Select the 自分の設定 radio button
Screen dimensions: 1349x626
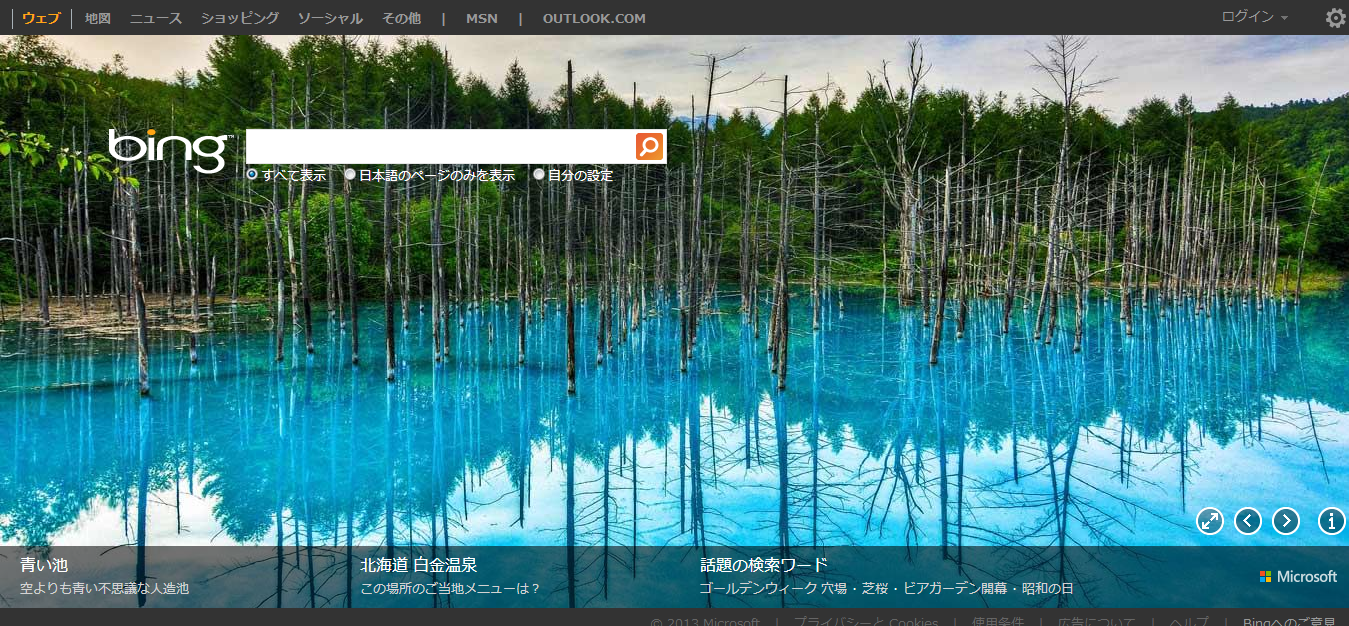[x=539, y=175]
